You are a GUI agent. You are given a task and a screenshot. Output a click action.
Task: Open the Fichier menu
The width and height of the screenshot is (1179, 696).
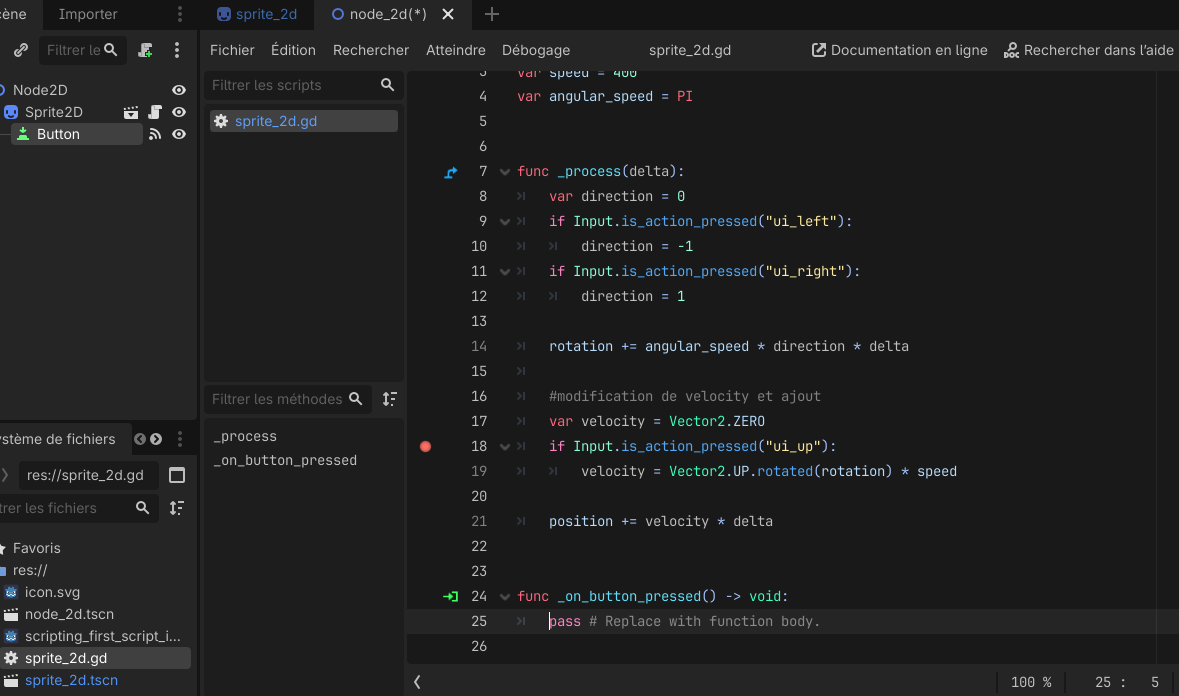pos(232,50)
